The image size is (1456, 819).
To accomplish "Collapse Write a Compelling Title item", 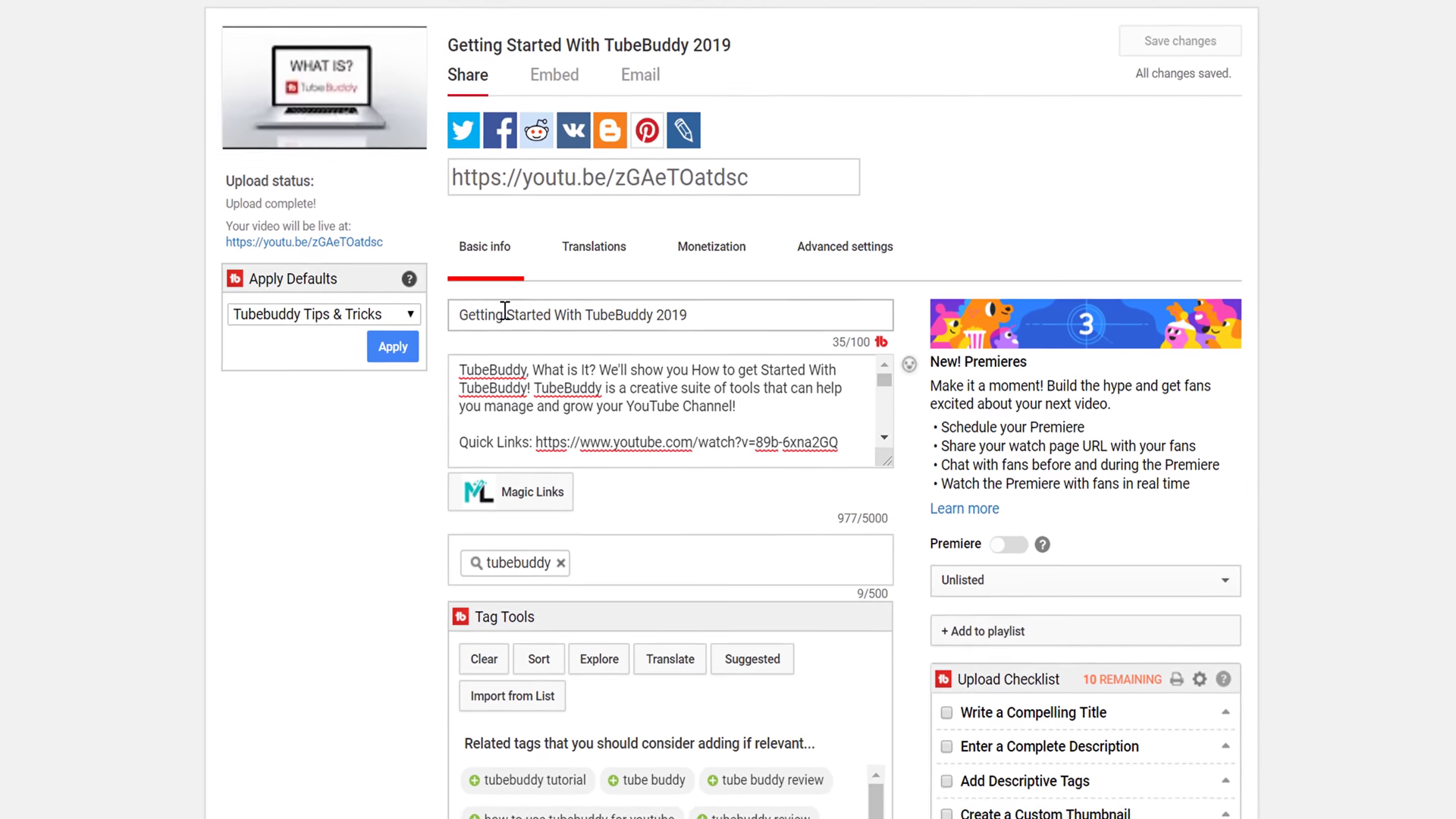I will [1225, 712].
